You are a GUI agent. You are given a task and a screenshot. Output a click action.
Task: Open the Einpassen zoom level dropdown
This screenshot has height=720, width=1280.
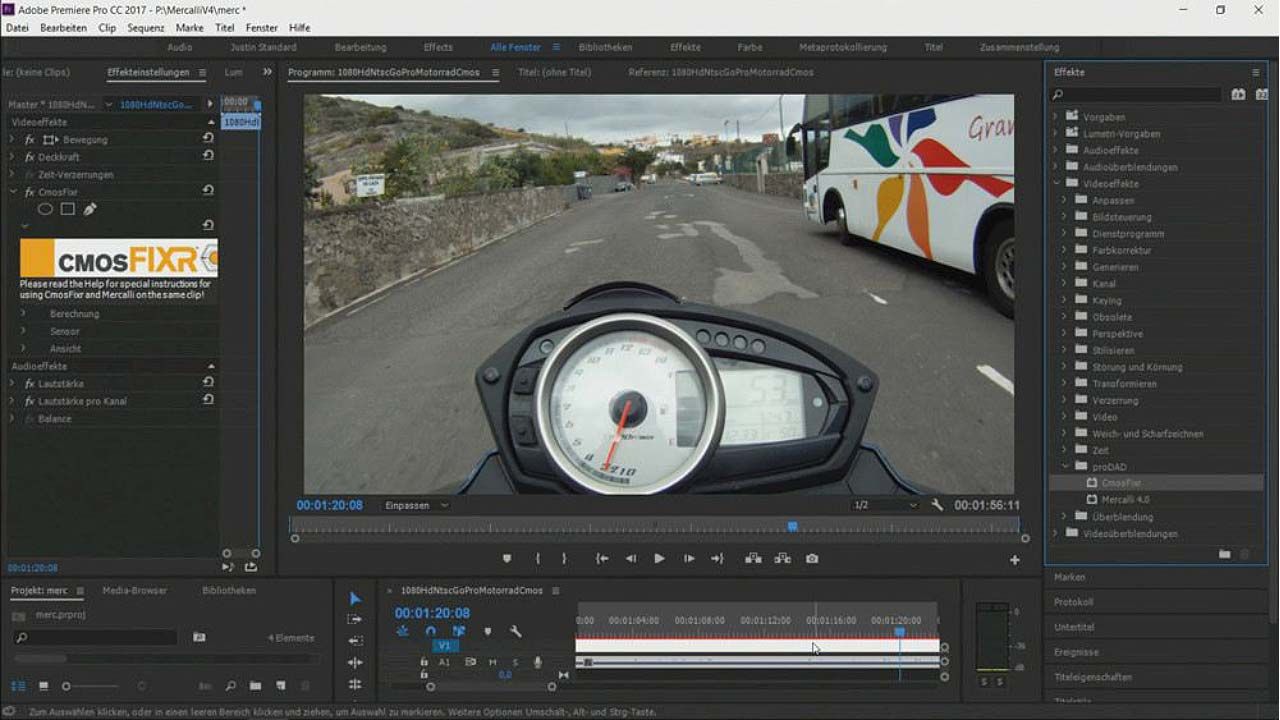pyautogui.click(x=417, y=506)
